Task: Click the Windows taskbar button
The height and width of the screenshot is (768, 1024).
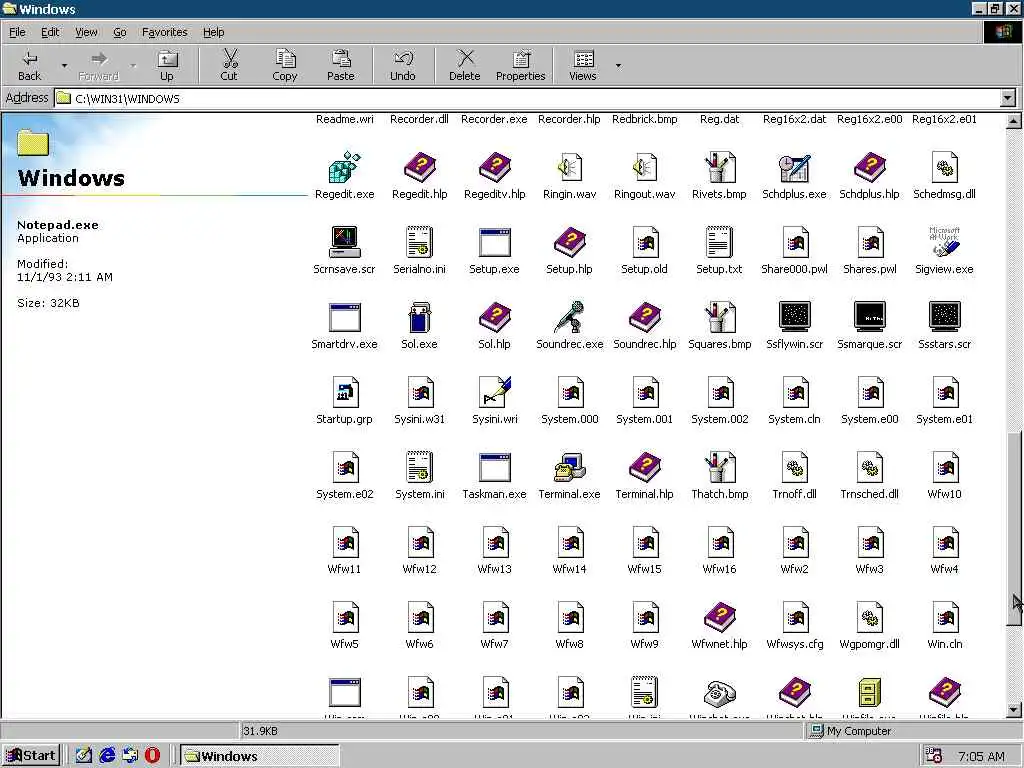Action: 259,756
